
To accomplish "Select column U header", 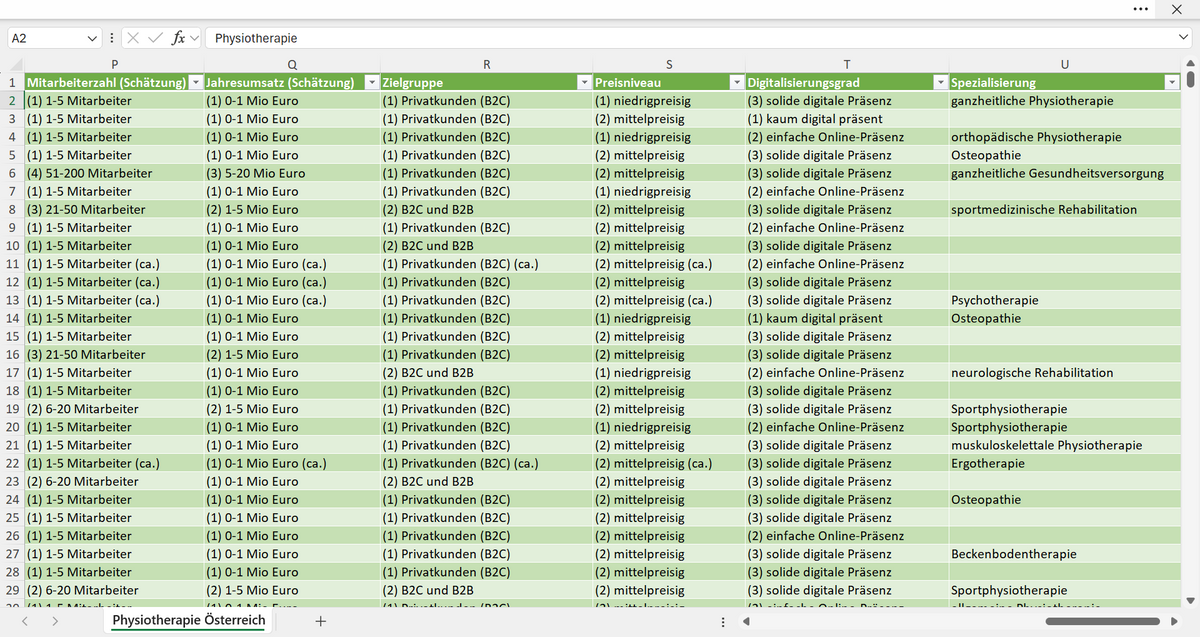I will pos(1064,65).
